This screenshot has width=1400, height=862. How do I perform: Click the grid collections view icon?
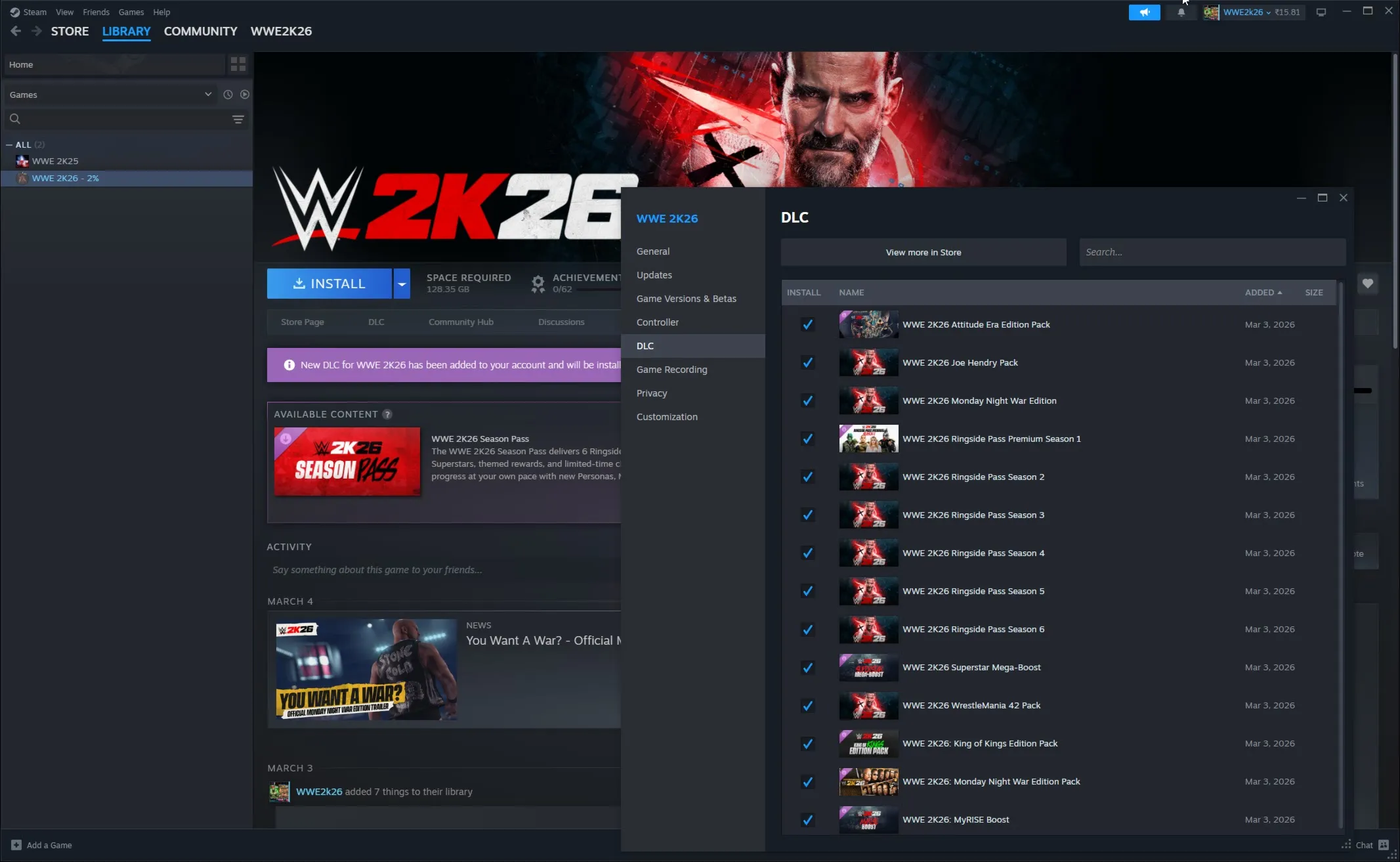pos(238,64)
